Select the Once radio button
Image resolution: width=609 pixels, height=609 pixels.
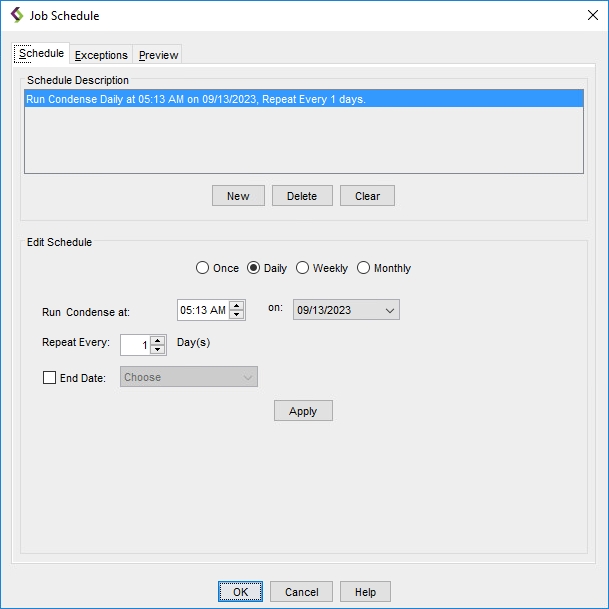pyautogui.click(x=202, y=268)
